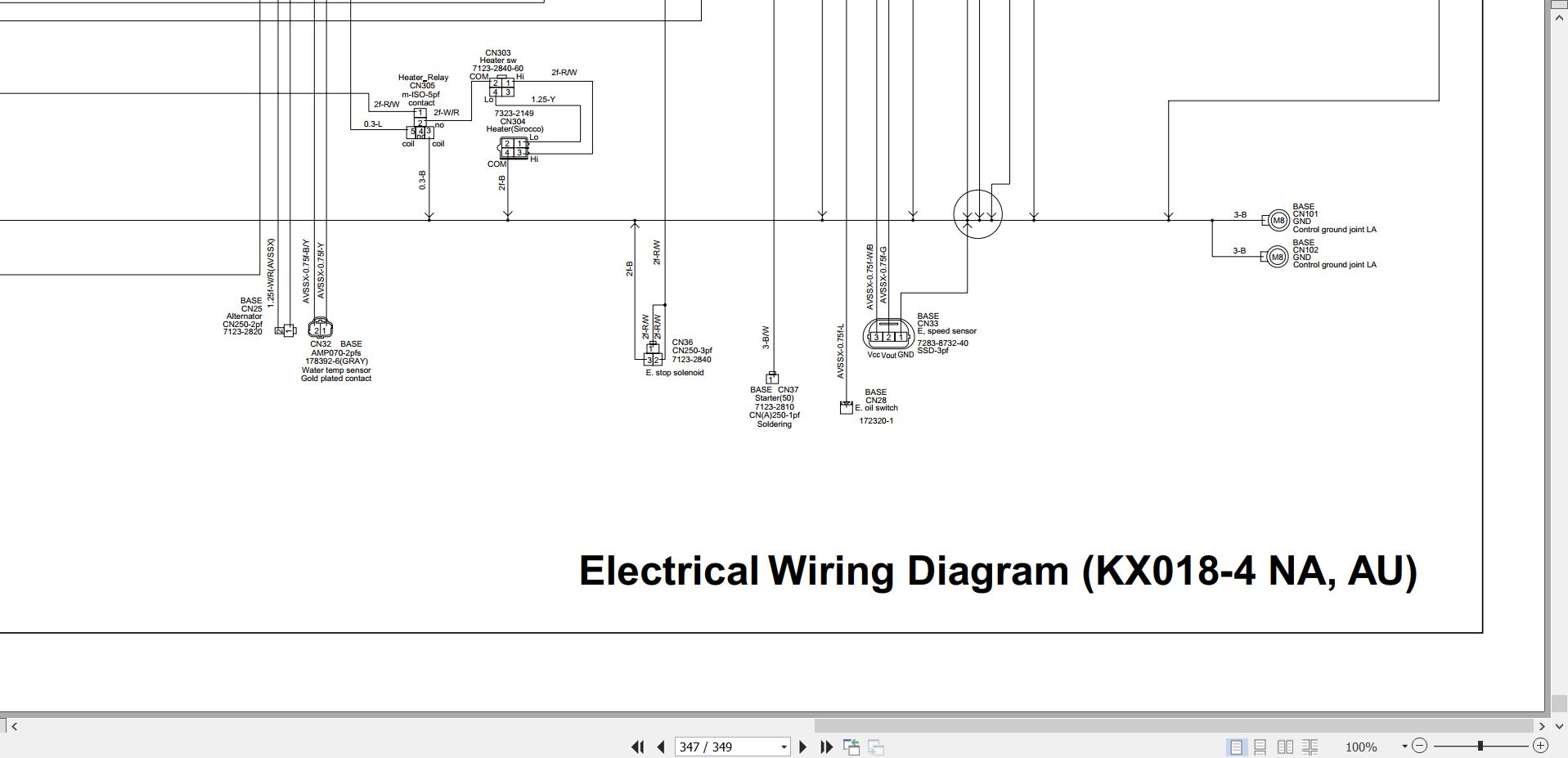Click the Control ground joint LA label near CN101
The image size is (1568, 758).
[1334, 230]
